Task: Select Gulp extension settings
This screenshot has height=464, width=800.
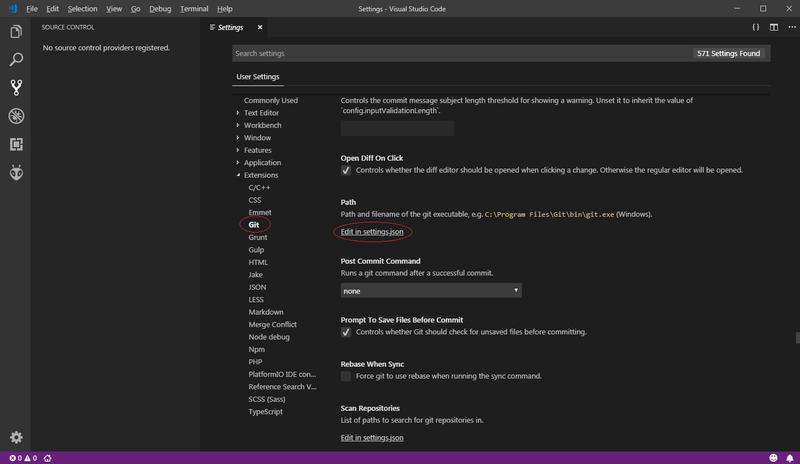Action: coord(256,250)
